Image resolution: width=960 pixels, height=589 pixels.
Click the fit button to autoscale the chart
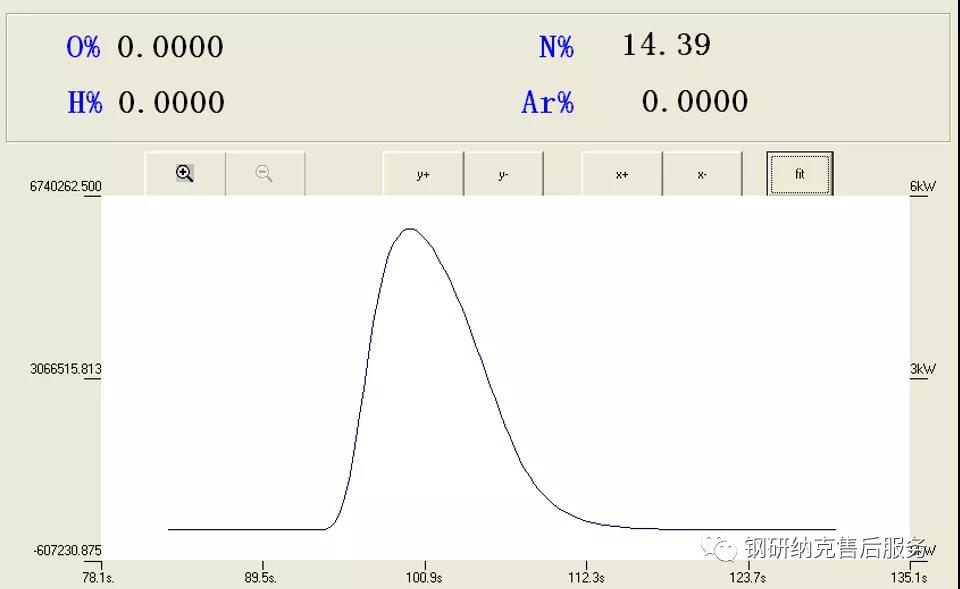click(799, 174)
